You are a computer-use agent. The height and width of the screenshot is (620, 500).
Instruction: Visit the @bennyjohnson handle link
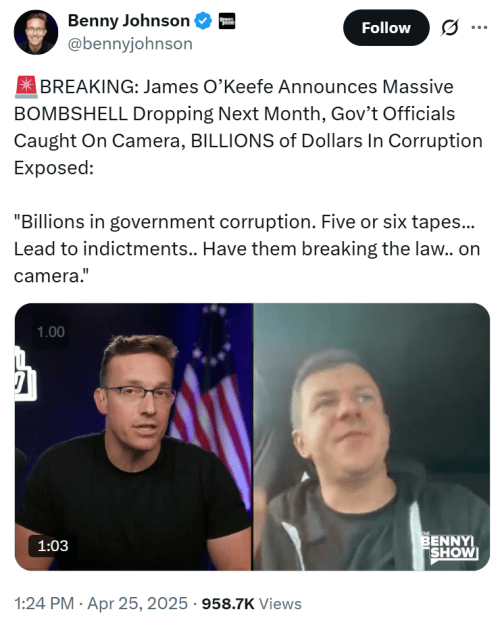click(130, 43)
